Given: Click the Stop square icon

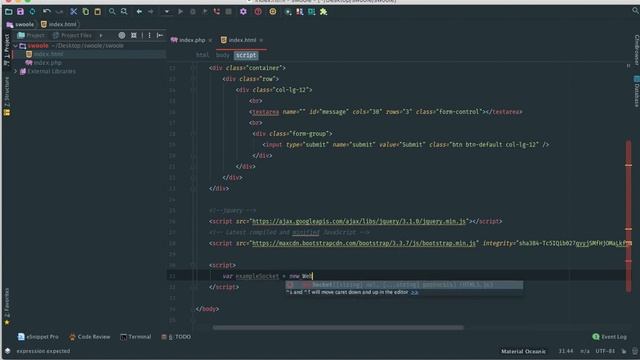Looking at the screenshot, I should [x=229, y=11].
